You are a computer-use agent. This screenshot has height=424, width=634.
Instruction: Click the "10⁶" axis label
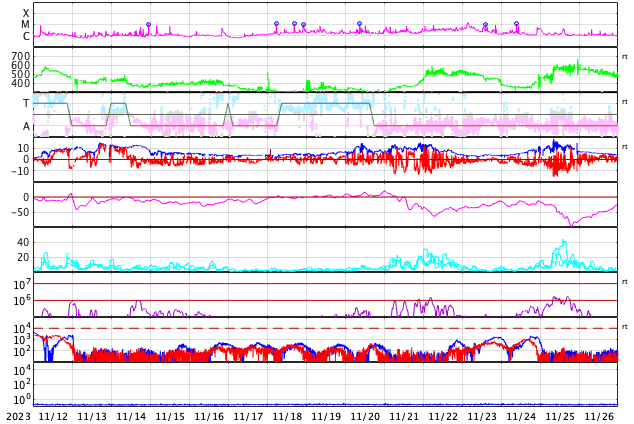[22, 301]
